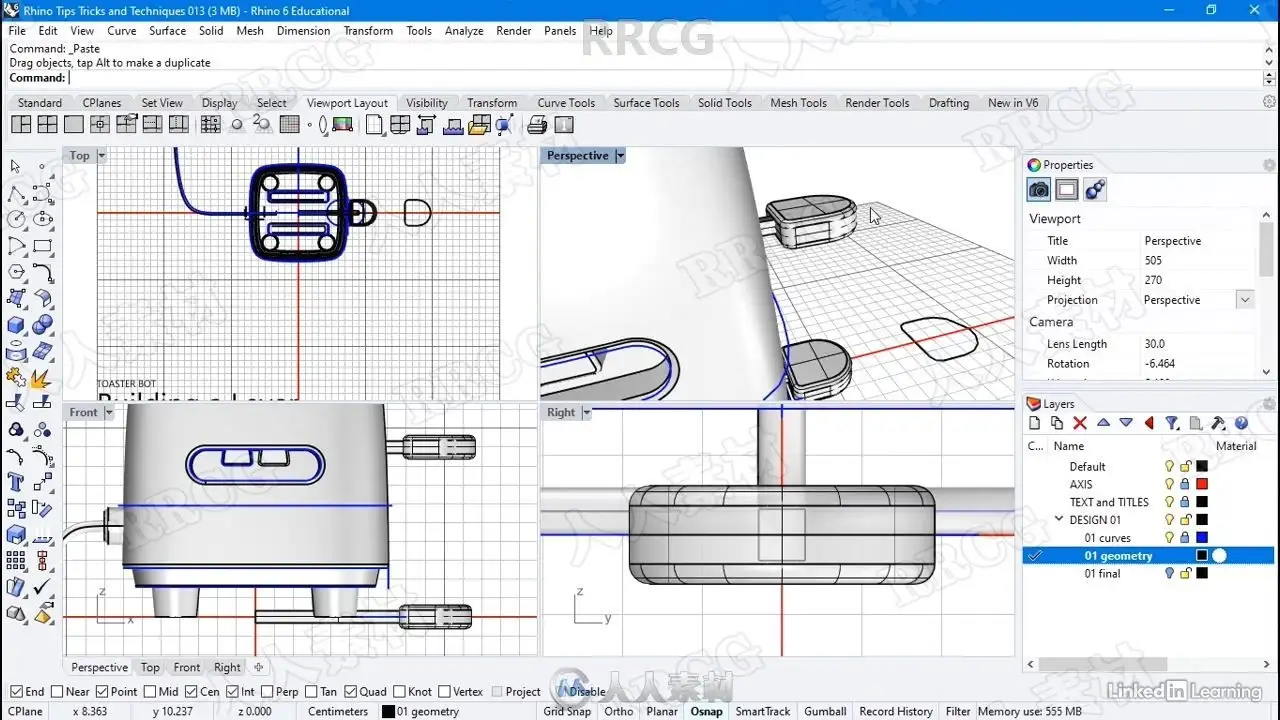Toggle visibility bulb of 01 final layer
The width and height of the screenshot is (1280, 720).
[x=1169, y=574]
